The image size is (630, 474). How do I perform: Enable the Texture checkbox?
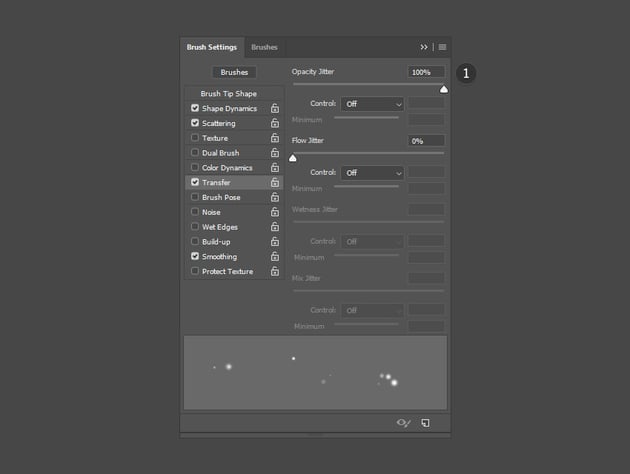tap(195, 137)
